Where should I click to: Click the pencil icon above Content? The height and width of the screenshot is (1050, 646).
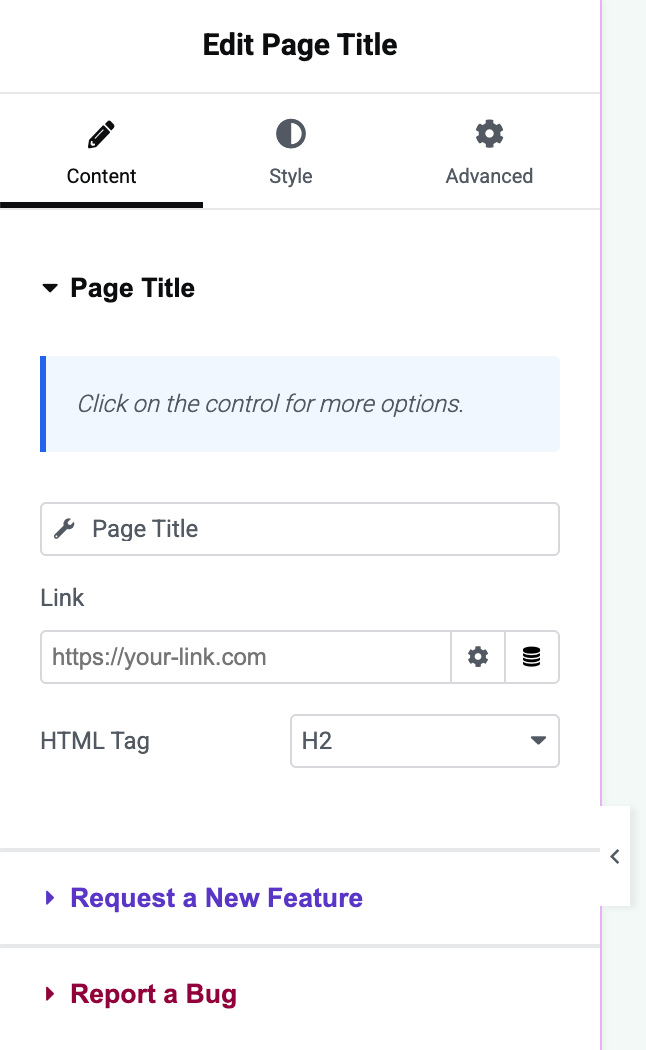(101, 134)
